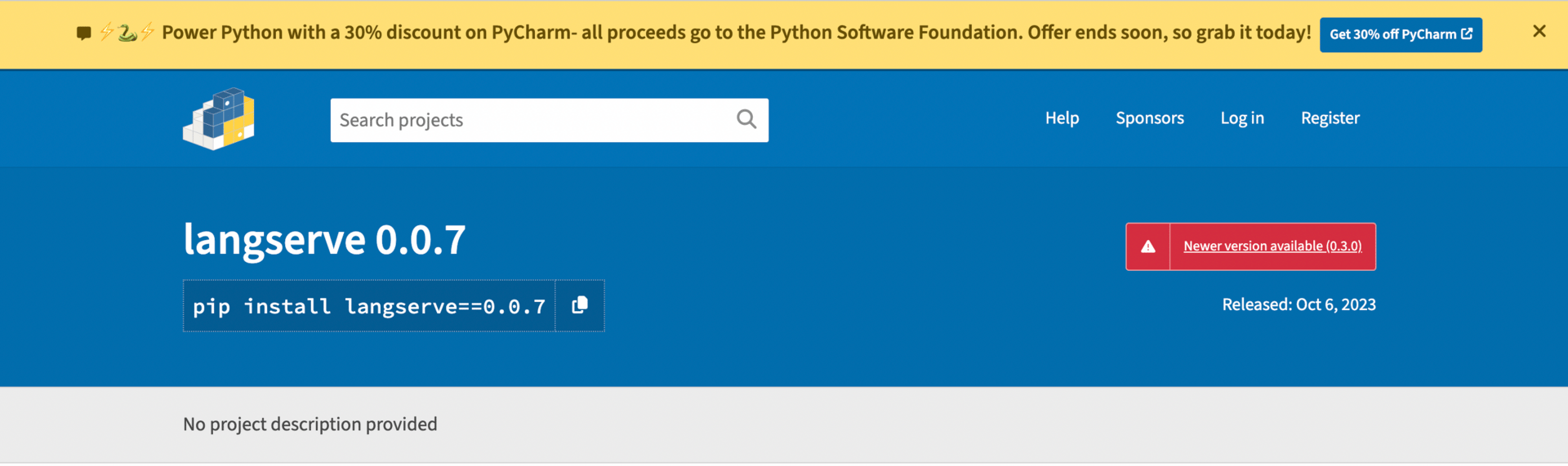1568x466 pixels.
Task: Click the PyPI logo to go home
Action: click(x=218, y=119)
